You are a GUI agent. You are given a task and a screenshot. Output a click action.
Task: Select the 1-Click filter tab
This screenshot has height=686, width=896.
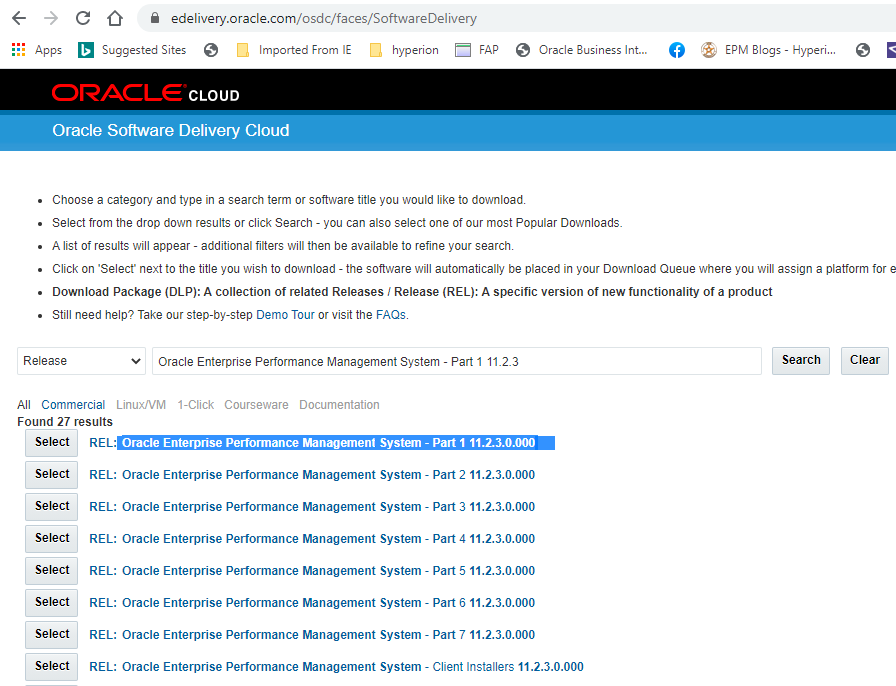point(195,405)
